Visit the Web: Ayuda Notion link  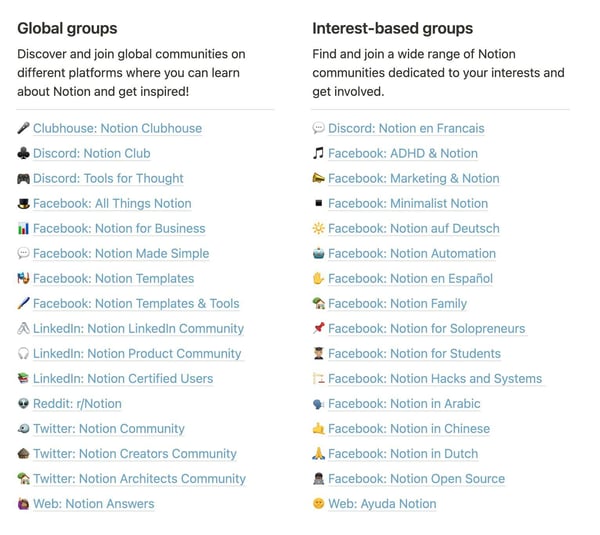tap(382, 504)
